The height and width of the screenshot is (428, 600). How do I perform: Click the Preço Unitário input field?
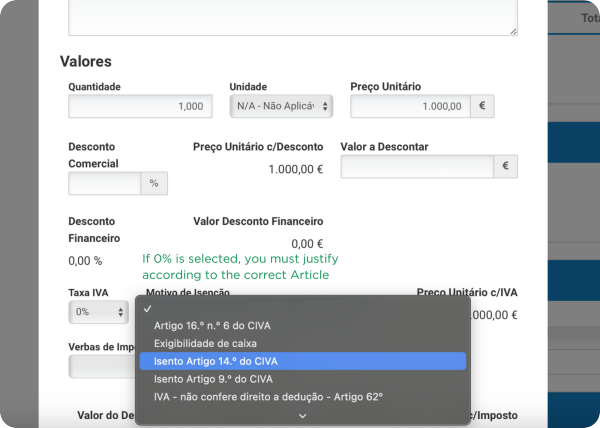(410, 106)
